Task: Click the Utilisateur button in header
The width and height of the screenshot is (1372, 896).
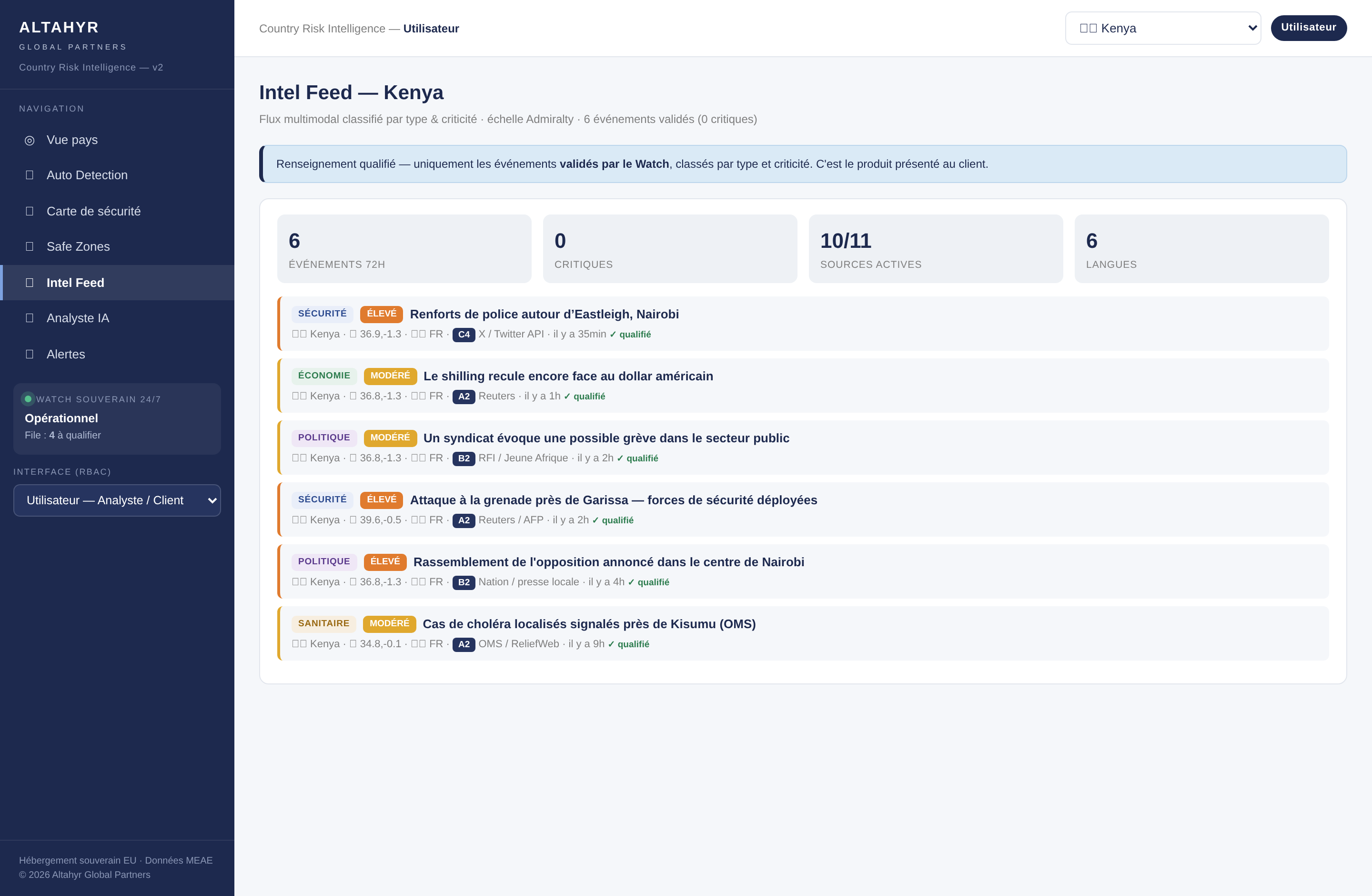Action: click(x=1309, y=28)
